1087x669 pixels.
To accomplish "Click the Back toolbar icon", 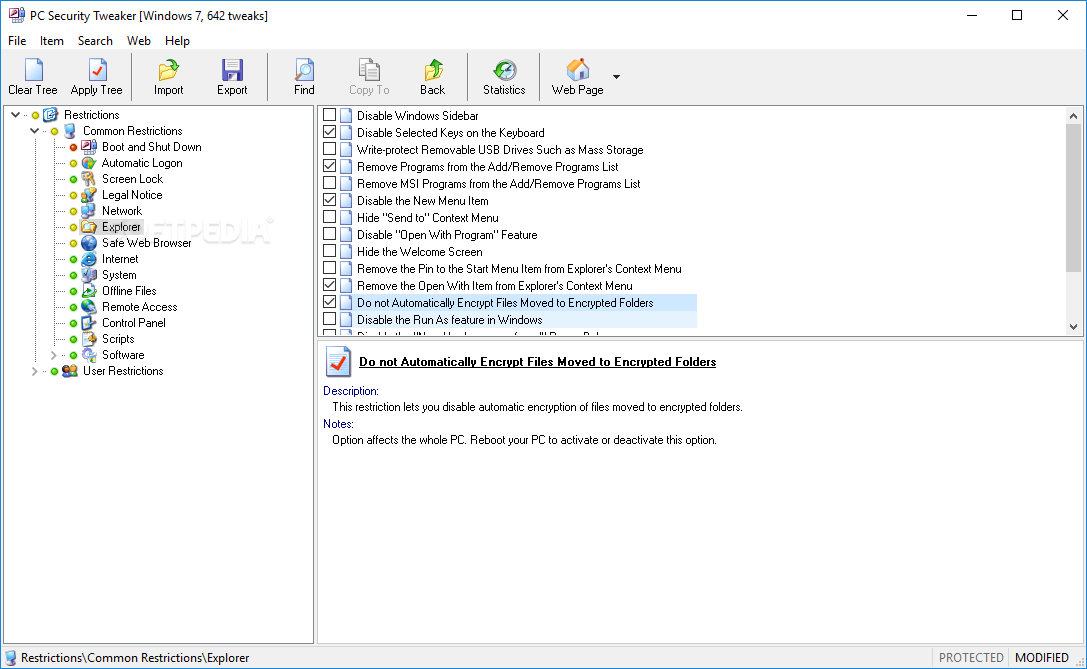I will tap(433, 70).
